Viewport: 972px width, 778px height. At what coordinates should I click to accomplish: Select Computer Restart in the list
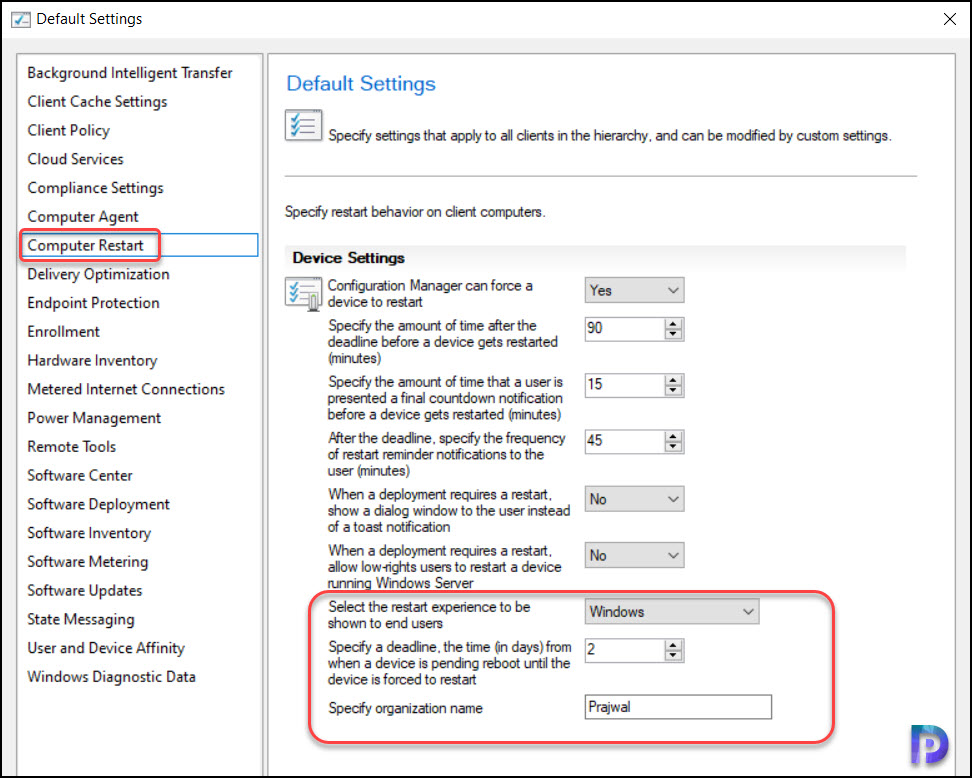coord(139,245)
